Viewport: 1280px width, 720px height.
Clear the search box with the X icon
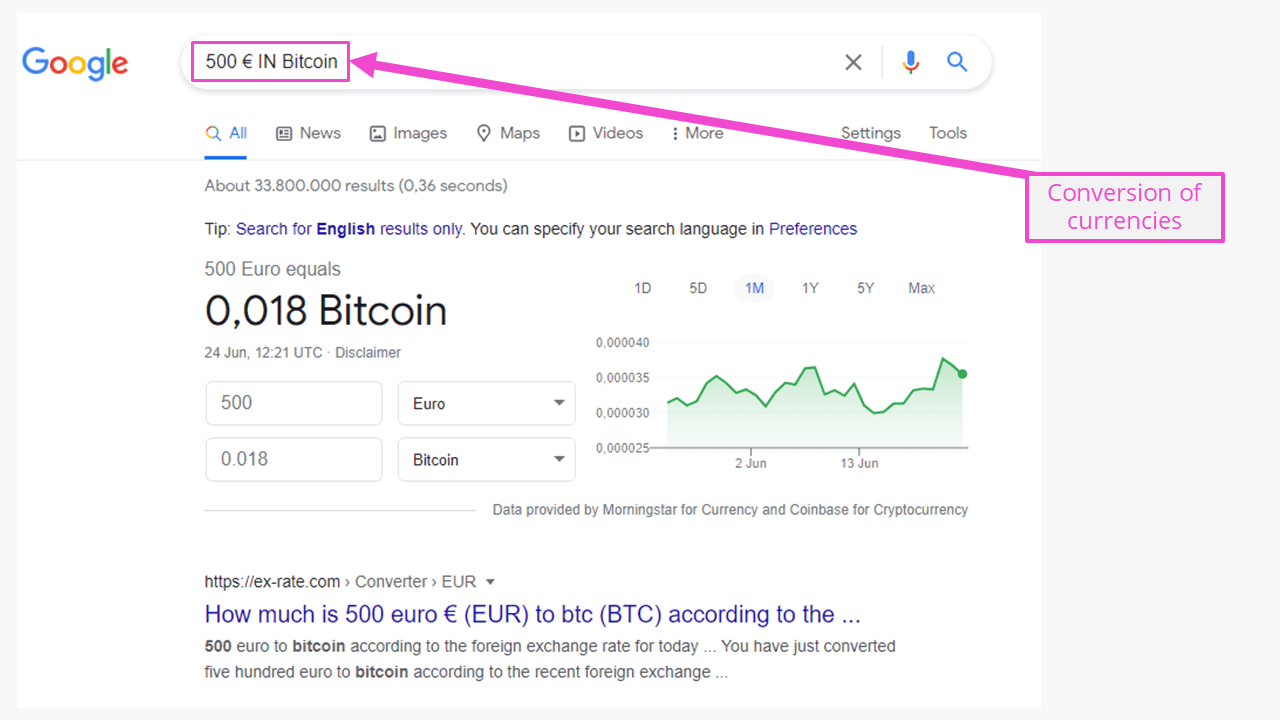(x=853, y=62)
